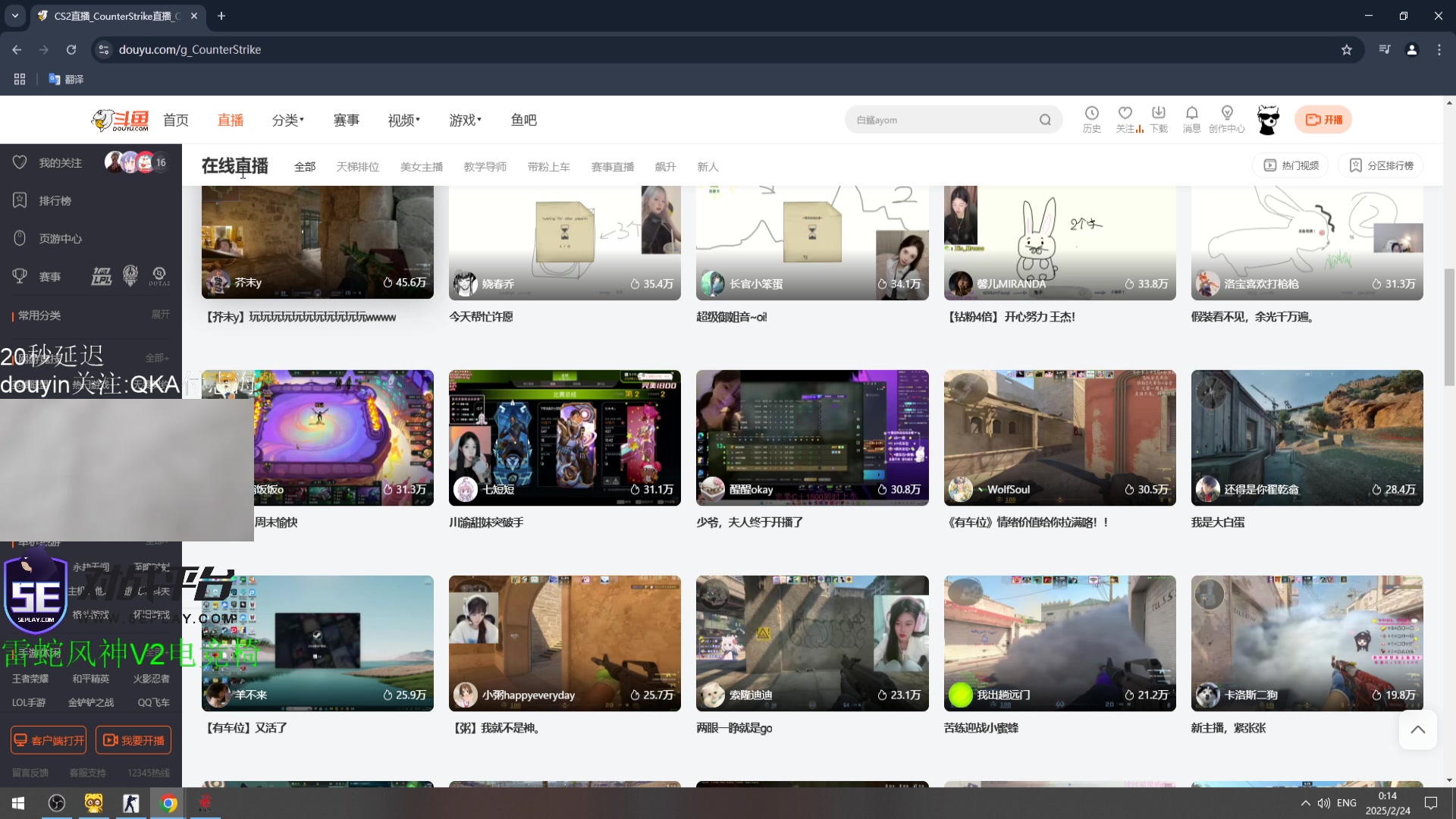Open the notification center icon
The height and width of the screenshot is (819, 1456).
pos(1431,803)
